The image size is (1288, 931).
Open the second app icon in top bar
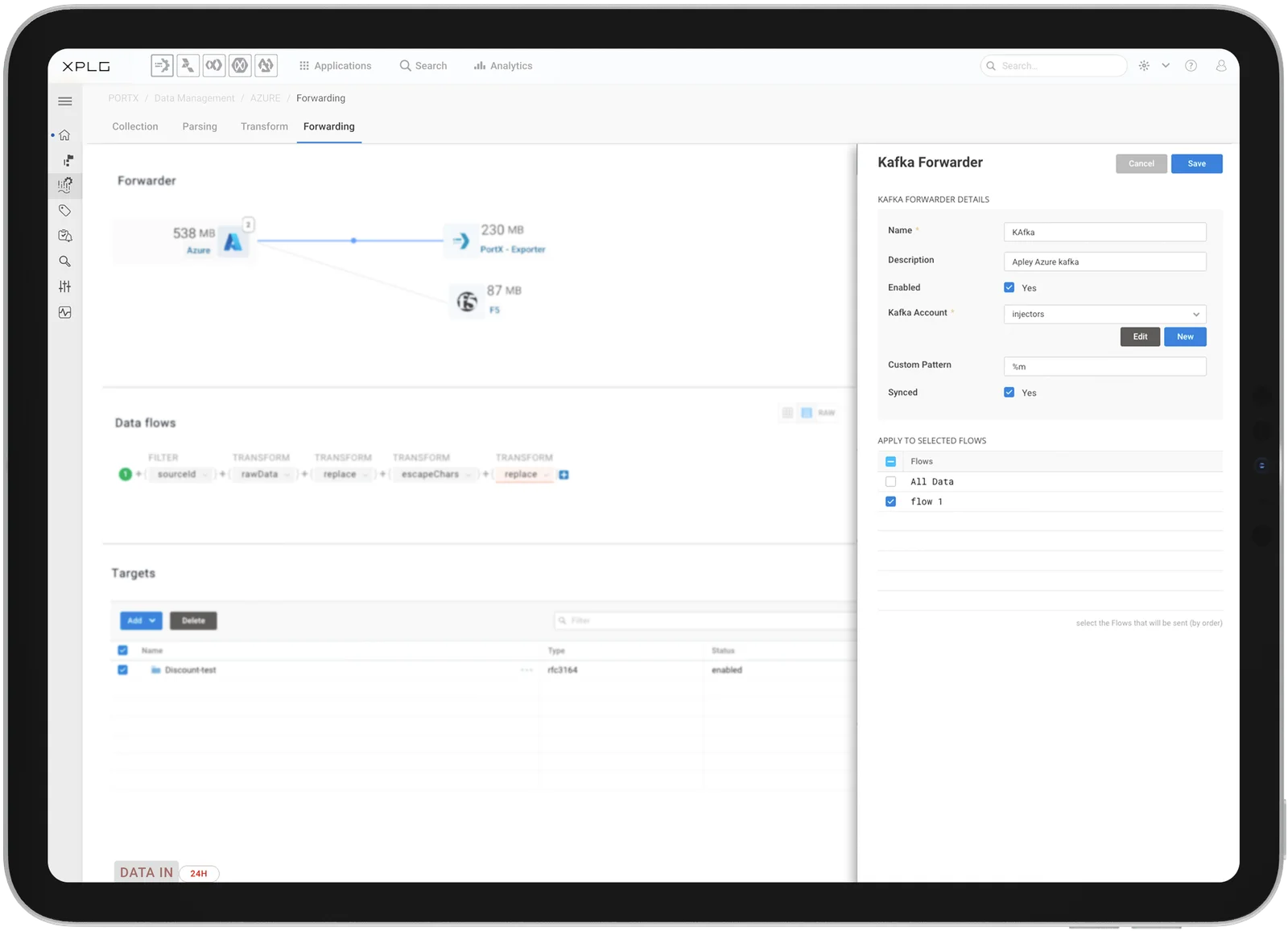point(188,65)
